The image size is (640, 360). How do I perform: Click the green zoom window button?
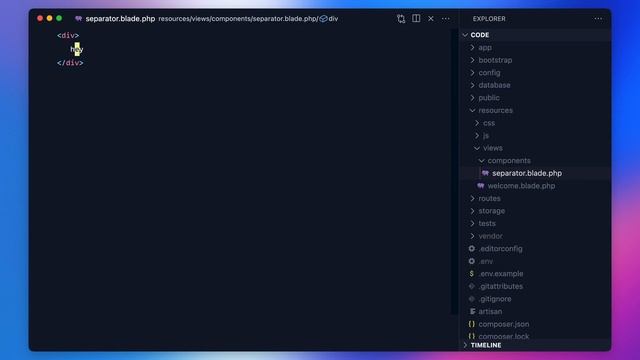click(x=59, y=18)
